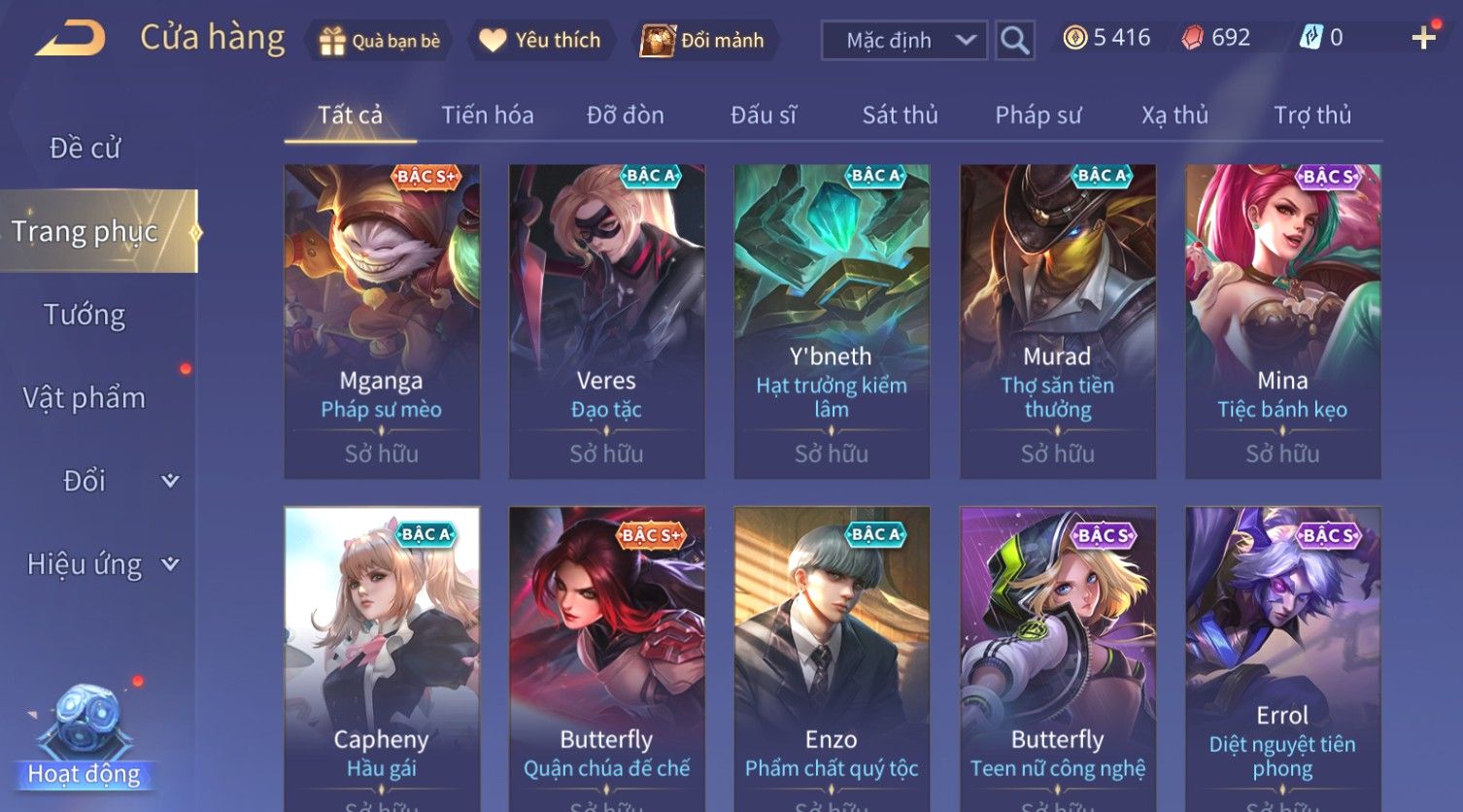Go to Tướng in the sidebar
Viewport: 1463px width, 812px height.
click(85, 315)
